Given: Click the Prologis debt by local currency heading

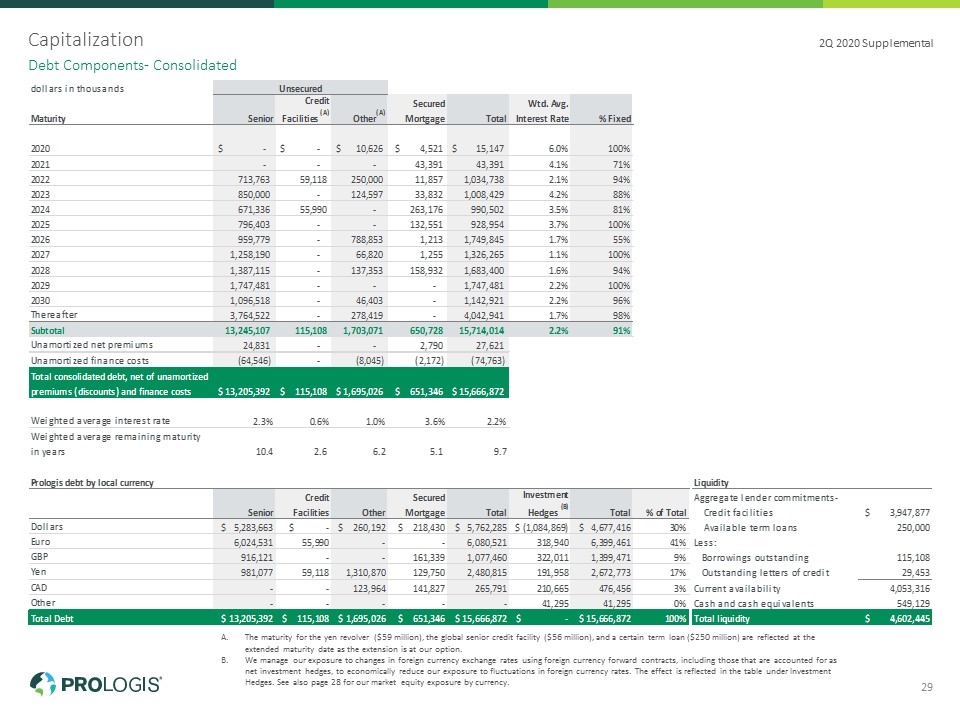Looking at the screenshot, I should pyautogui.click(x=92, y=482).
